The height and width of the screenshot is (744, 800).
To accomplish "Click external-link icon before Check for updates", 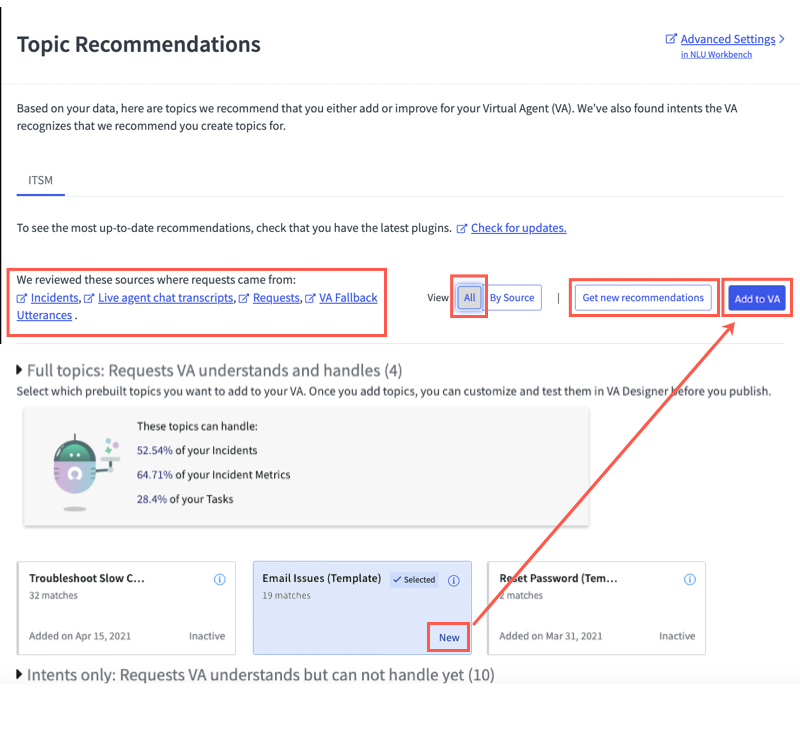I will click(x=461, y=228).
